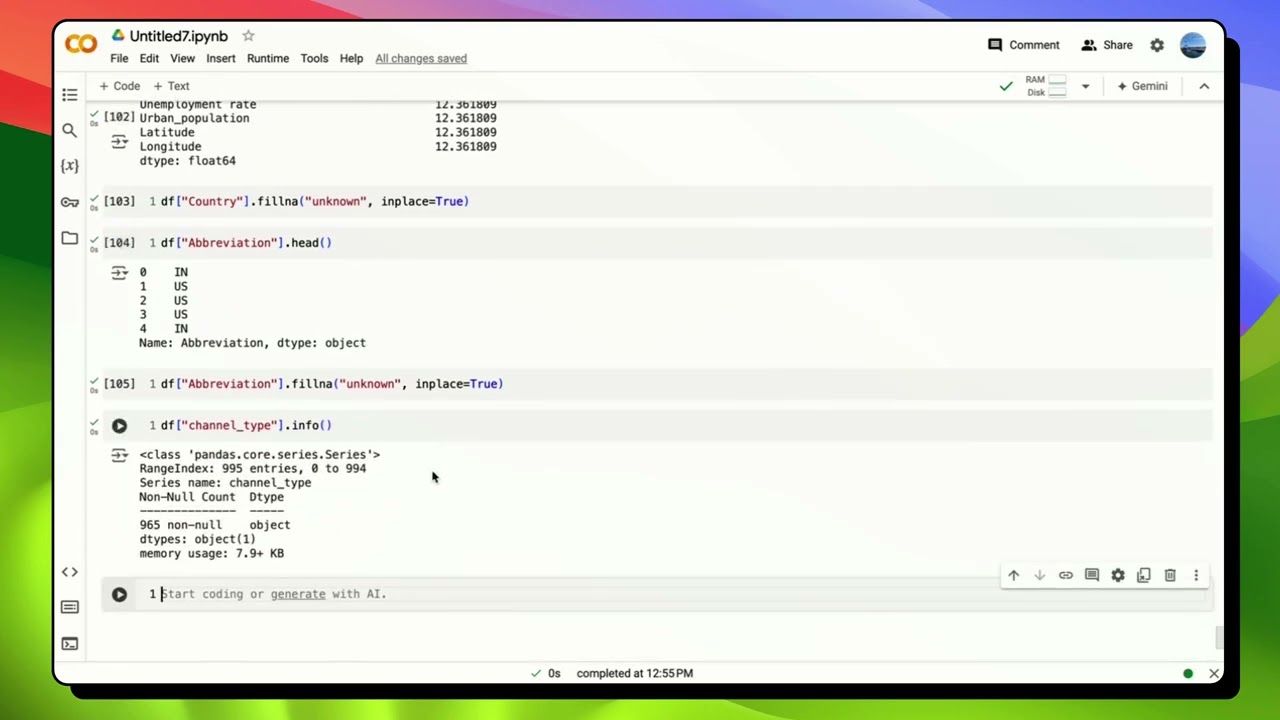Click the 'Name: Abbreviation, dtype: object' output
This screenshot has height=720, width=1280.
tap(253, 343)
